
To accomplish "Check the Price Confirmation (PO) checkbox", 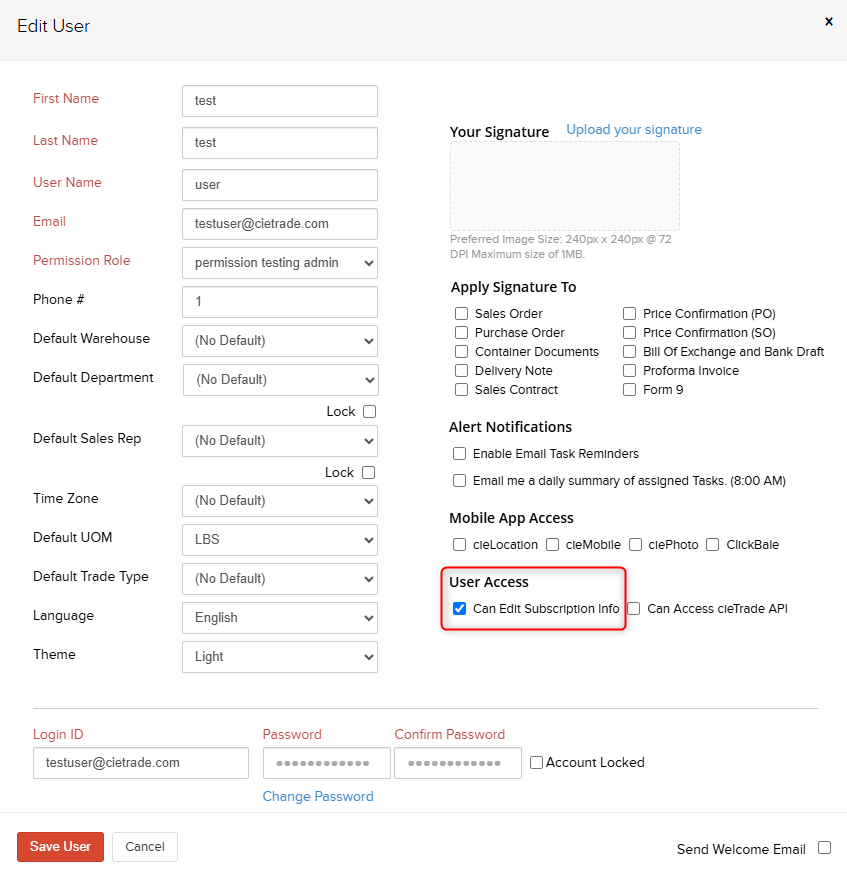I will pos(629,314).
